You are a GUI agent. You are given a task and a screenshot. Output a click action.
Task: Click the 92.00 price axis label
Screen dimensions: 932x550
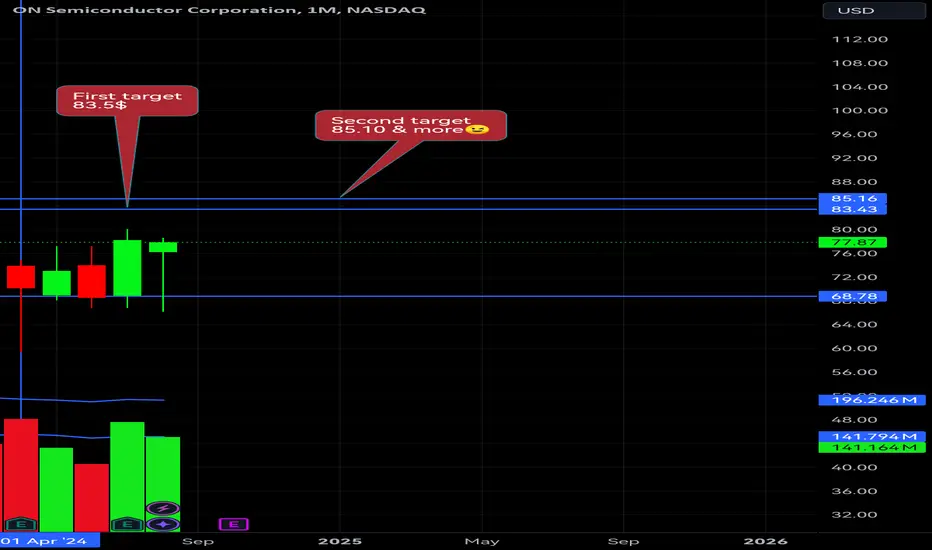coord(855,158)
